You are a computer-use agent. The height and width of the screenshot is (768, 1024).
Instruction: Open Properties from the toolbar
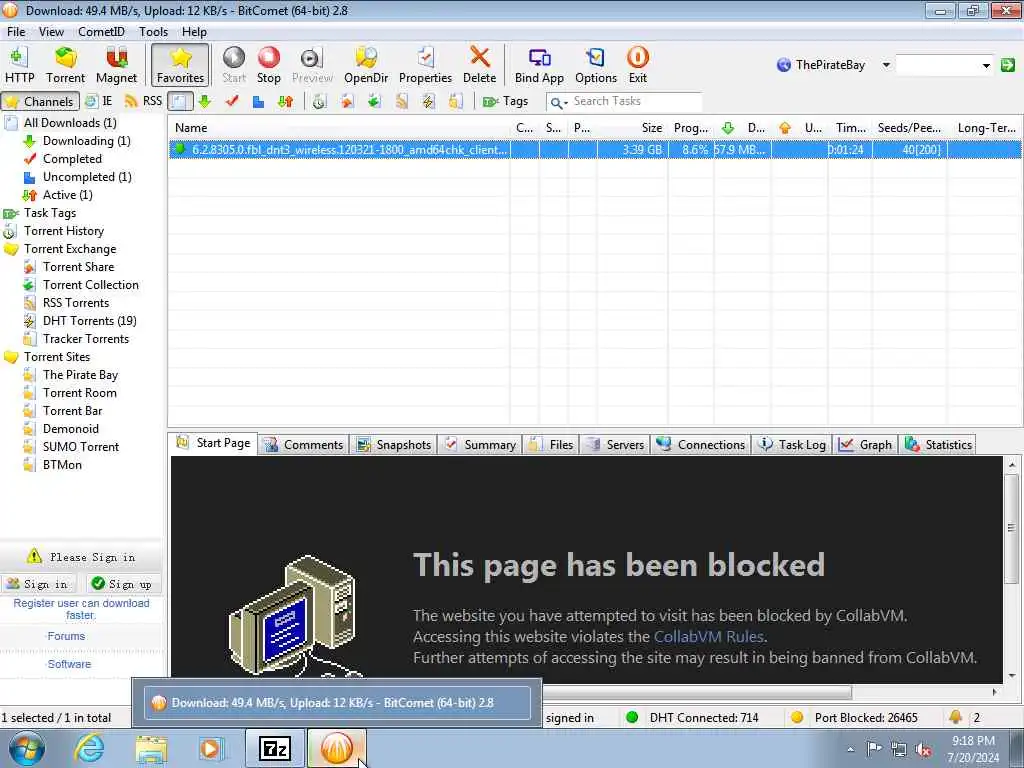coord(425,65)
